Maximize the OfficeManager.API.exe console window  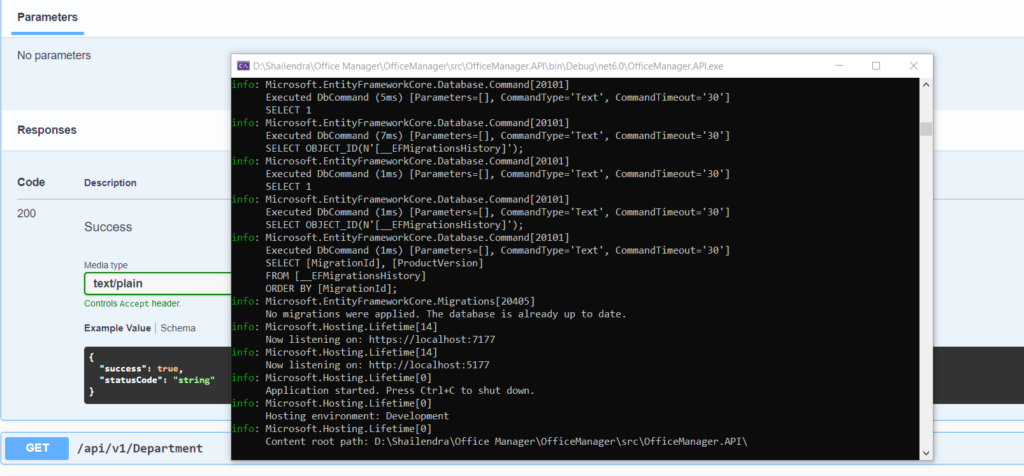pyautogui.click(x=876, y=66)
